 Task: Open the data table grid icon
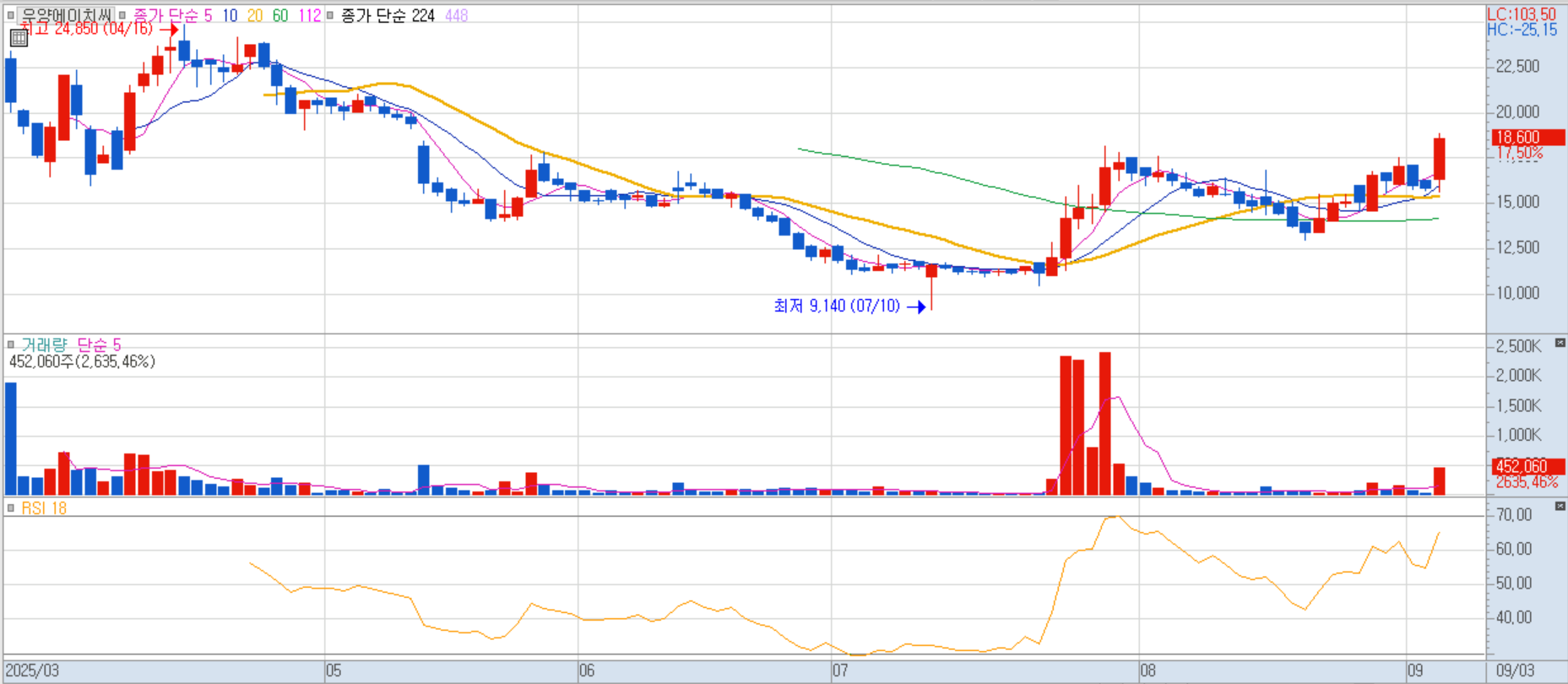(x=19, y=37)
